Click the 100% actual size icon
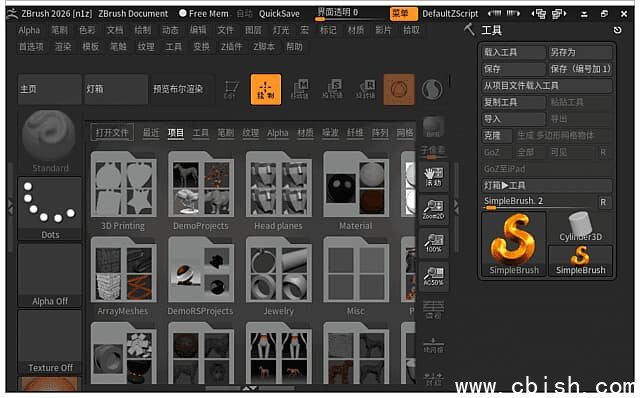Screen dimensions: 640x398 (433, 243)
